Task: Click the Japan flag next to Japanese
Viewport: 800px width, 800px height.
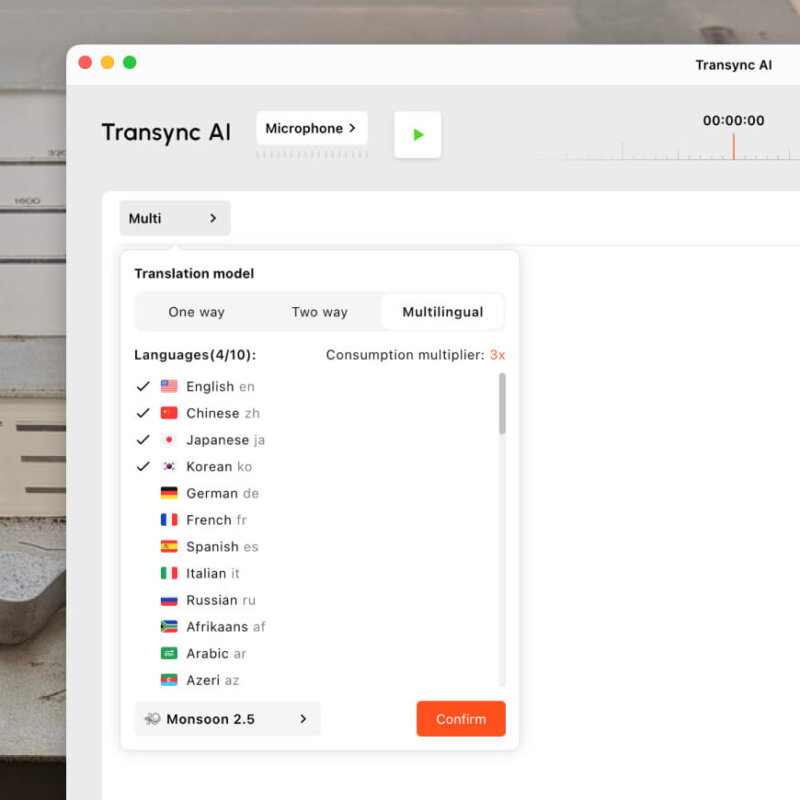Action: (169, 440)
